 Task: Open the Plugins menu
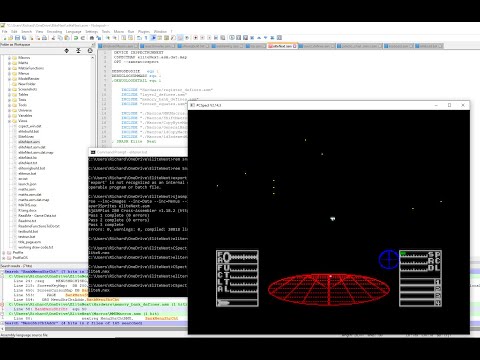tap(144, 32)
